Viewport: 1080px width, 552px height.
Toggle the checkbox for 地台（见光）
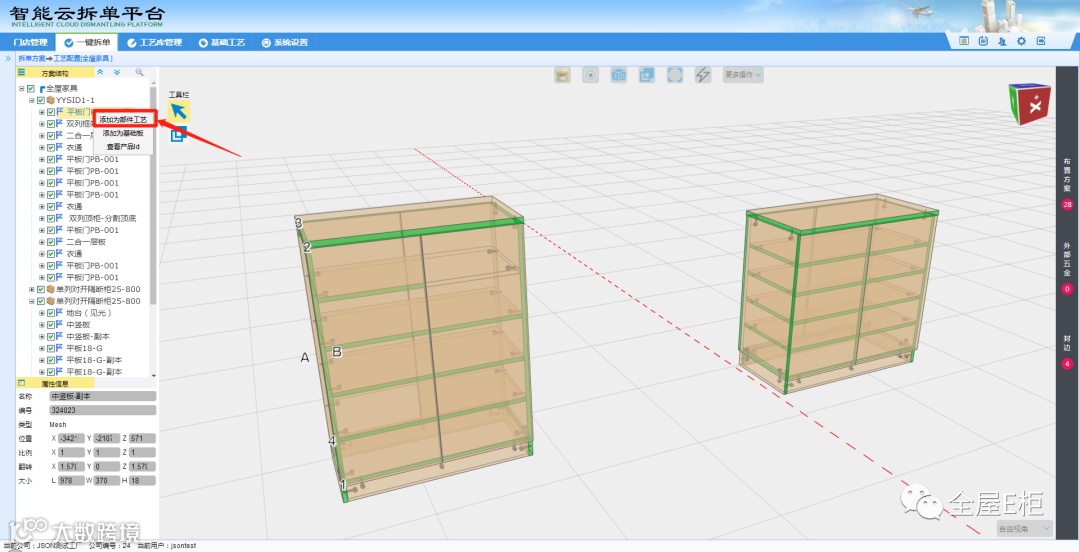click(51, 313)
